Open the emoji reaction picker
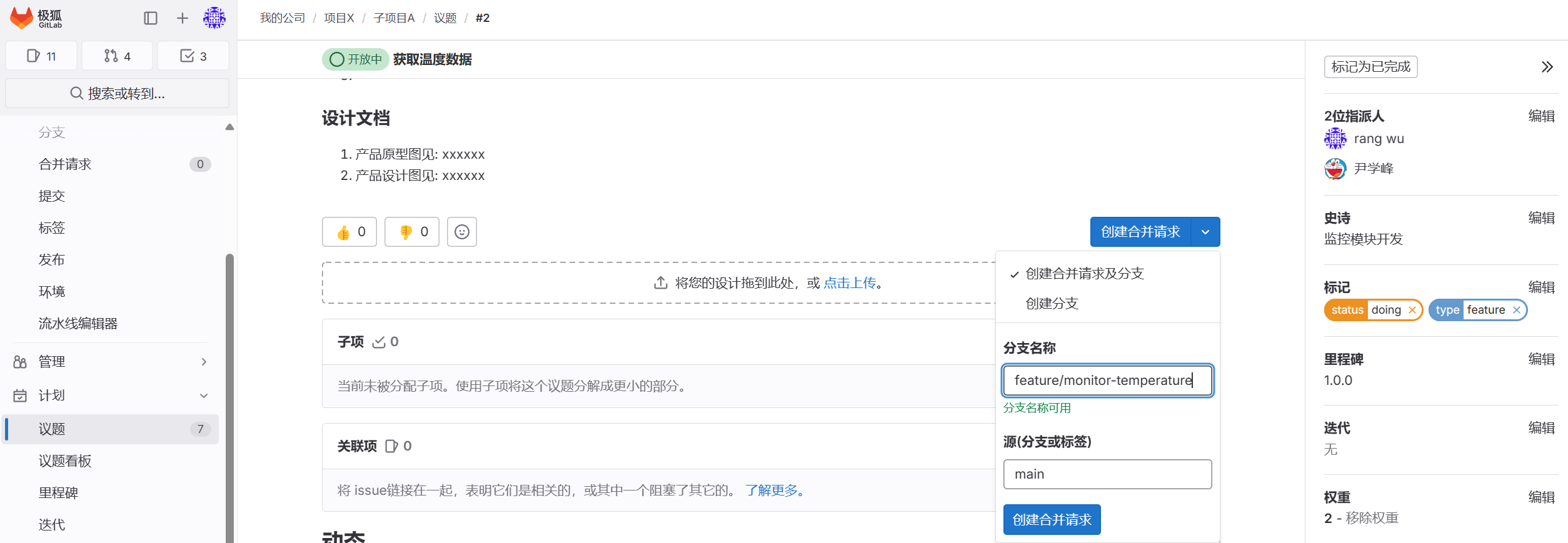1568x543 pixels. pyautogui.click(x=462, y=232)
